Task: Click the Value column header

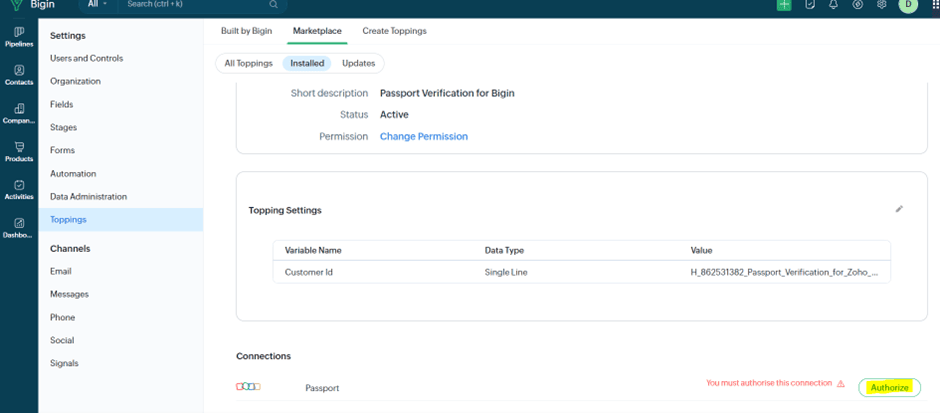Action: click(701, 251)
